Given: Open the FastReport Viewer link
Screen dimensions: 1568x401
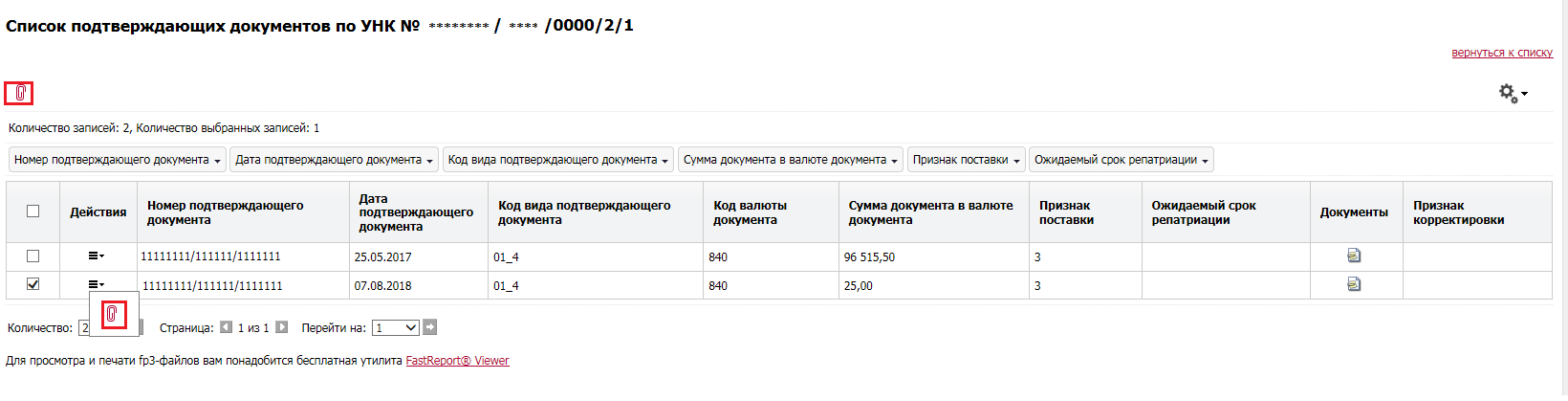Looking at the screenshot, I should coord(457,361).
